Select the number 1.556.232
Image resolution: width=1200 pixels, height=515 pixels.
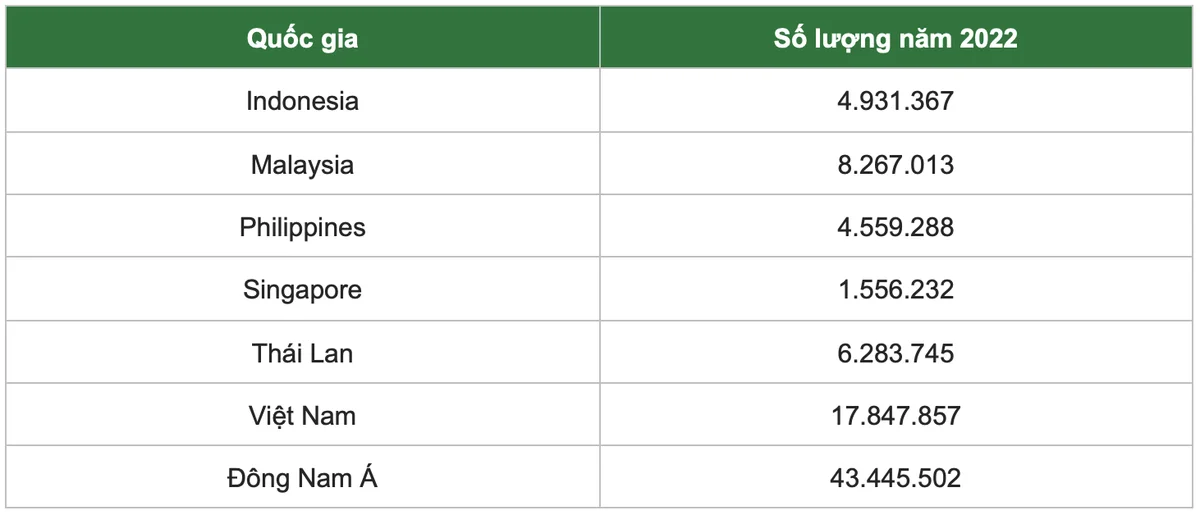click(x=896, y=290)
